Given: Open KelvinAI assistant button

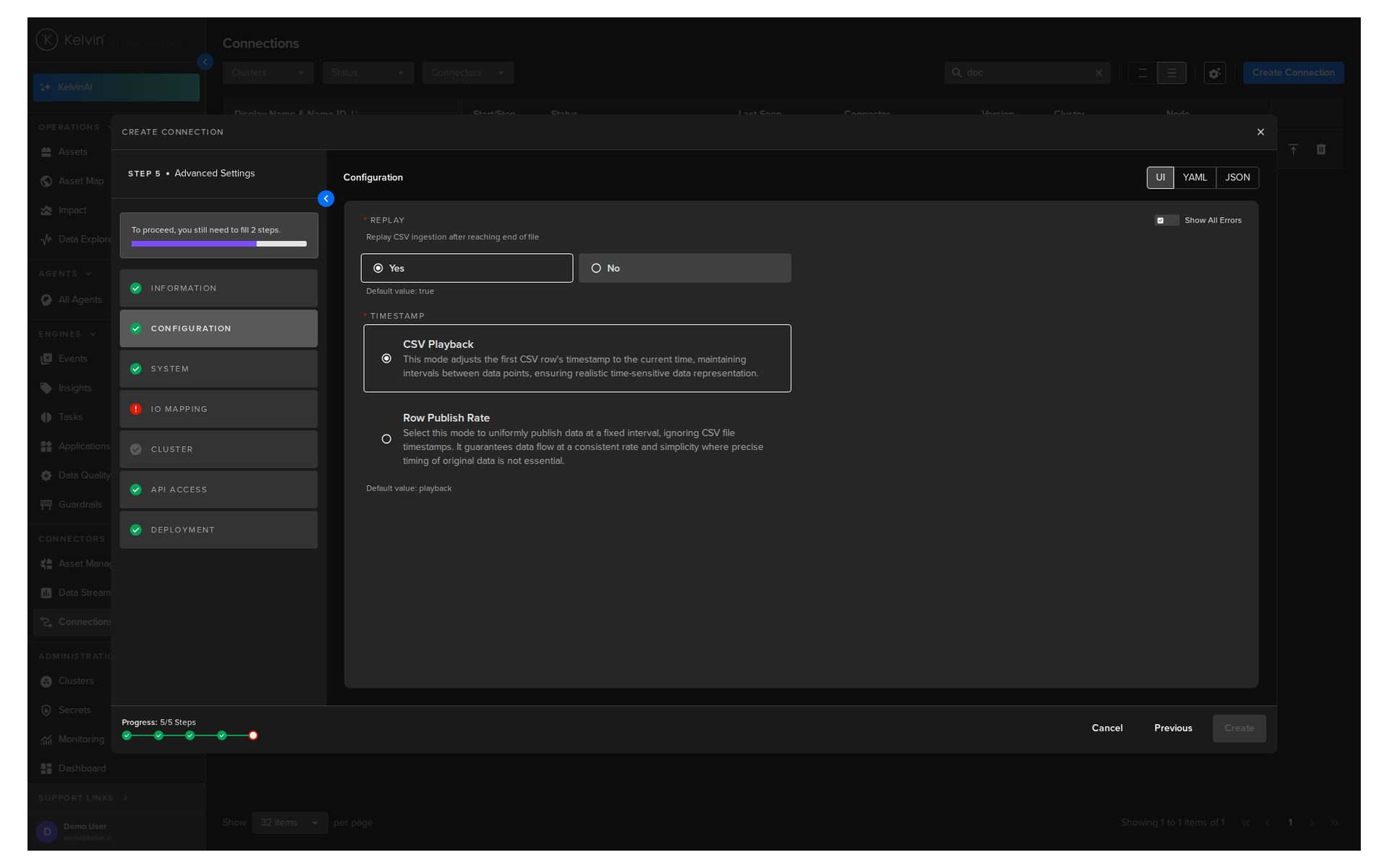Looking at the screenshot, I should coord(116,88).
